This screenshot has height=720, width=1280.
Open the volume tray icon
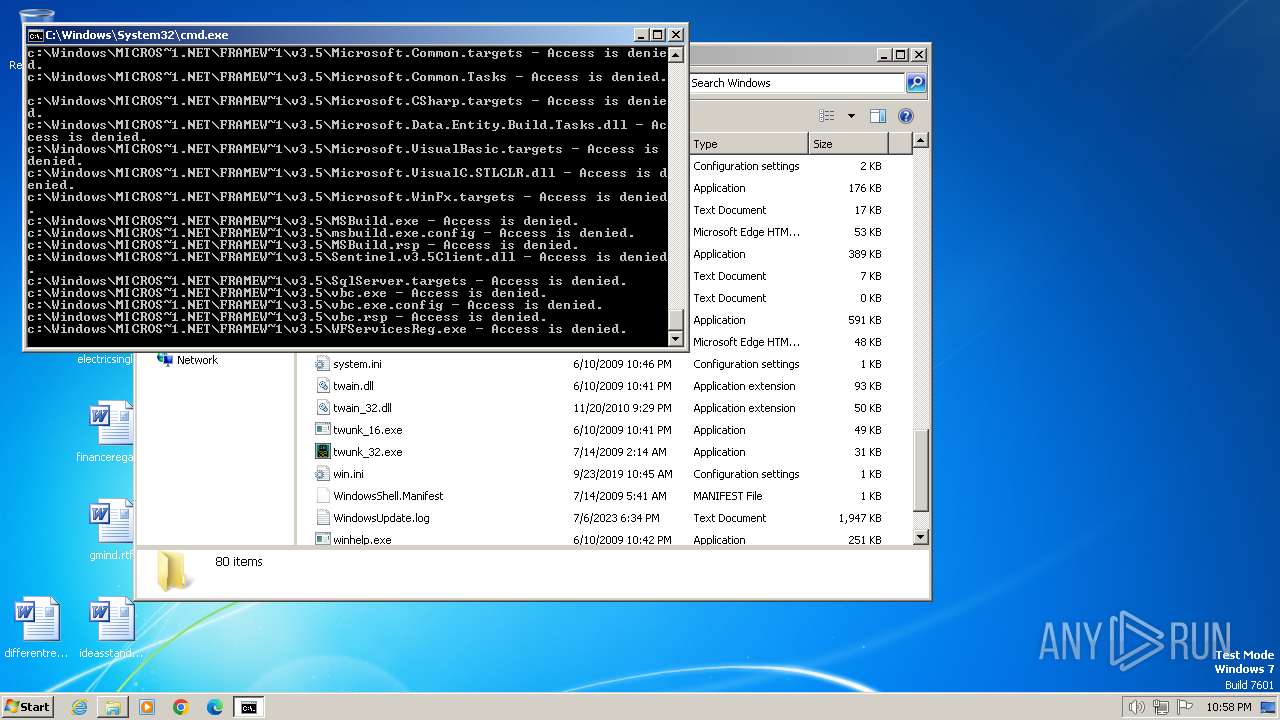[1136, 707]
